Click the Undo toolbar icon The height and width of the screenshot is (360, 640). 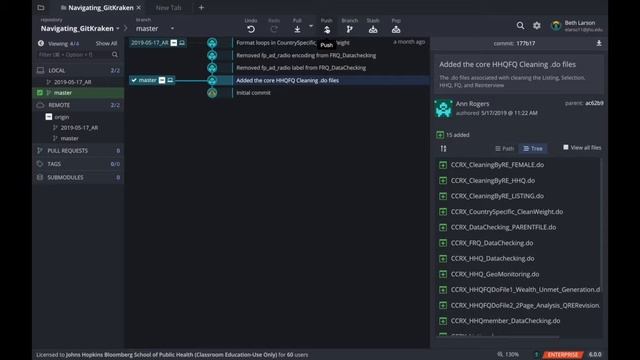(251, 29)
